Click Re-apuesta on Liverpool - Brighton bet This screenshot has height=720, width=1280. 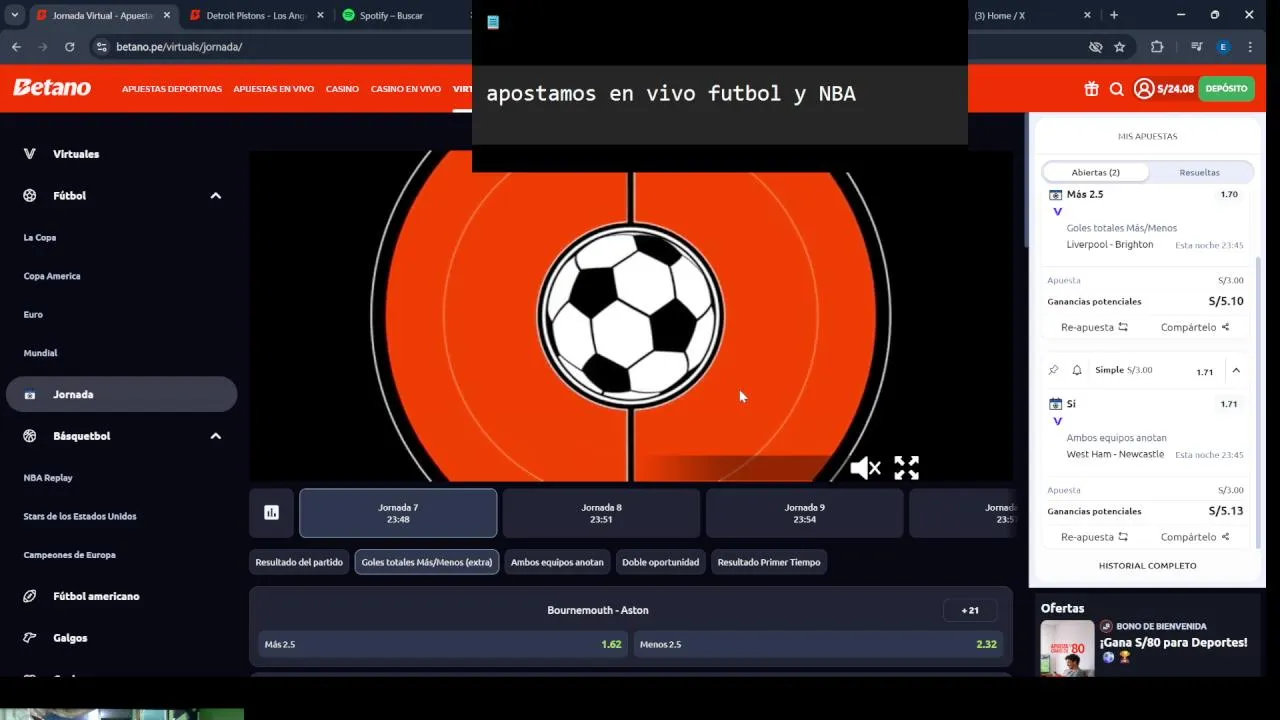click(x=1094, y=327)
